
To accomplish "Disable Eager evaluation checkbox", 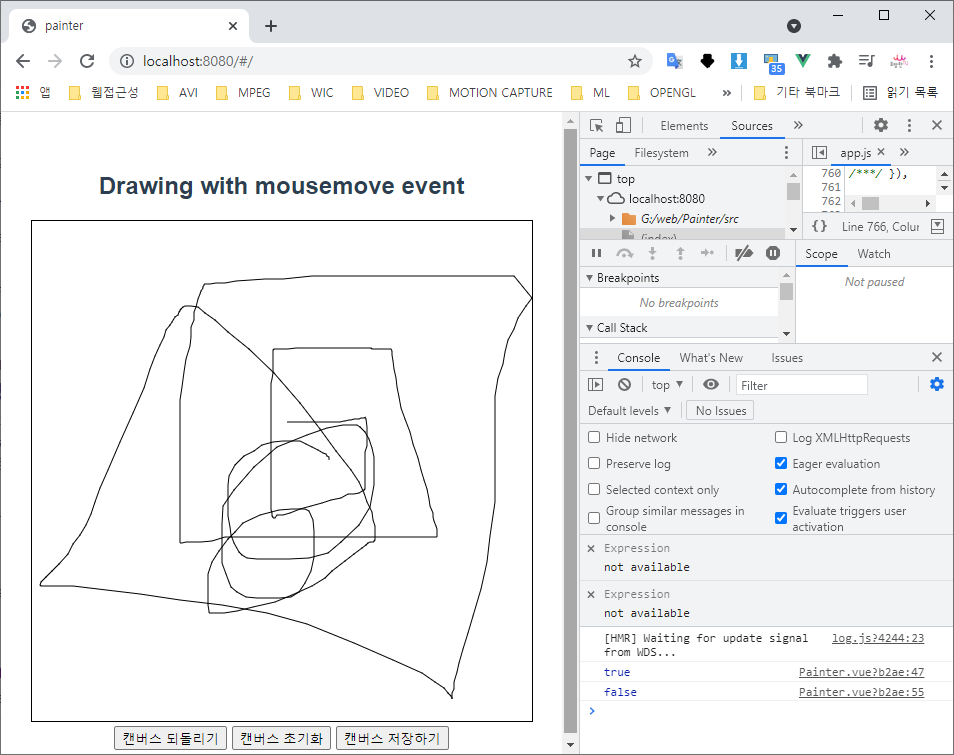I will click(781, 464).
